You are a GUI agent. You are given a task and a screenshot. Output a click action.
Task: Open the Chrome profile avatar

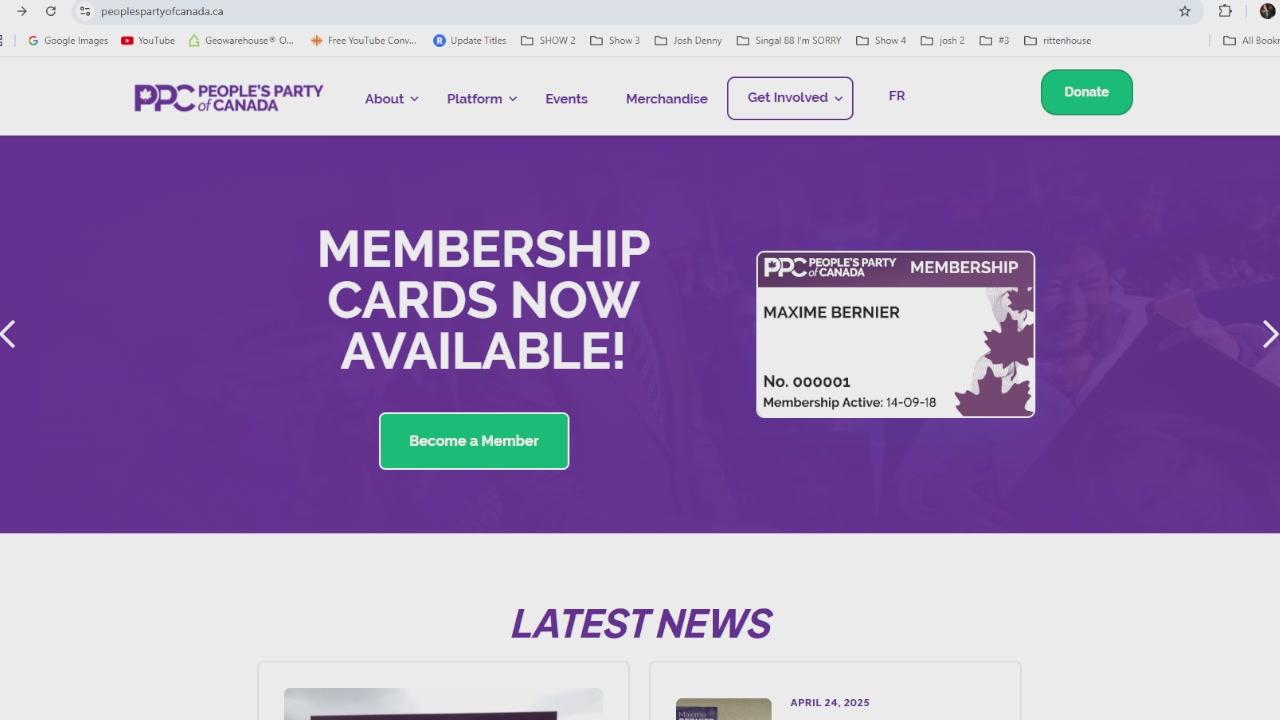point(1267,11)
